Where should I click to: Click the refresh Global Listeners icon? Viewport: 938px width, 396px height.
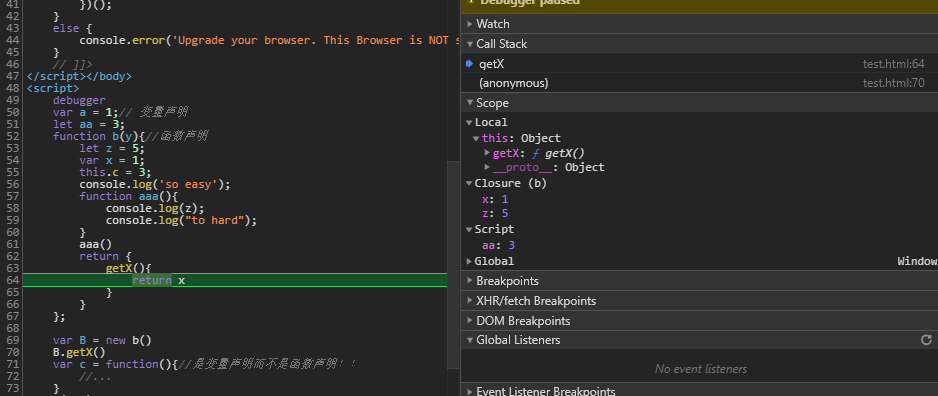point(926,340)
